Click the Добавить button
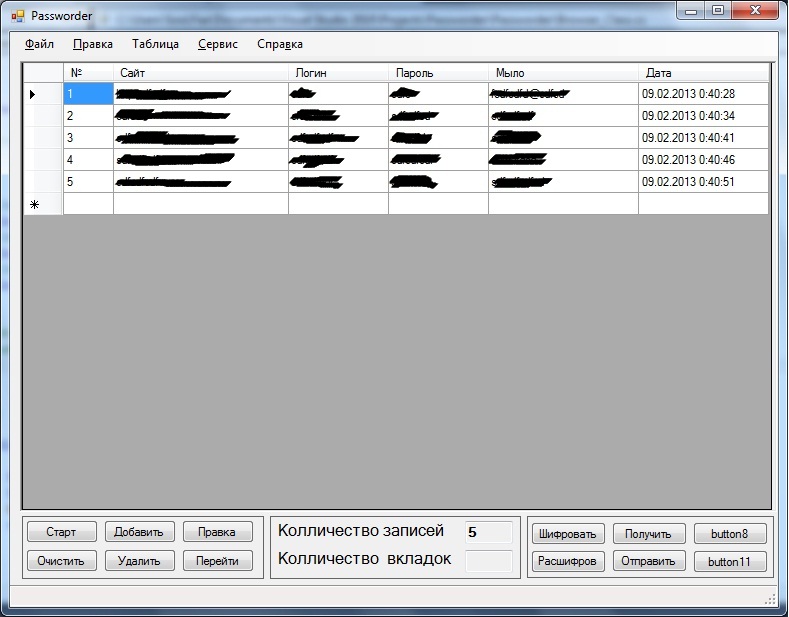This screenshot has width=789, height=617. (x=139, y=532)
